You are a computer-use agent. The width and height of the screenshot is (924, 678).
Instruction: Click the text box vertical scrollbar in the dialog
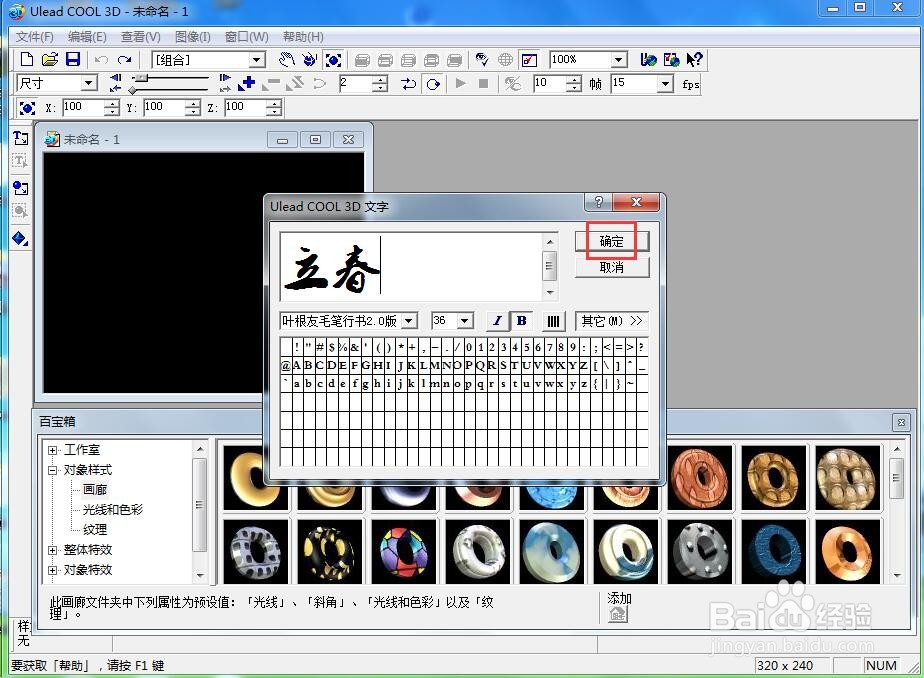[549, 266]
